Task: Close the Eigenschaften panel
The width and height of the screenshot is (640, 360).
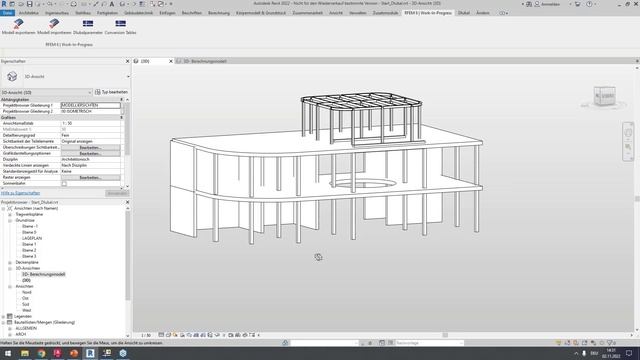Action: click(x=127, y=61)
